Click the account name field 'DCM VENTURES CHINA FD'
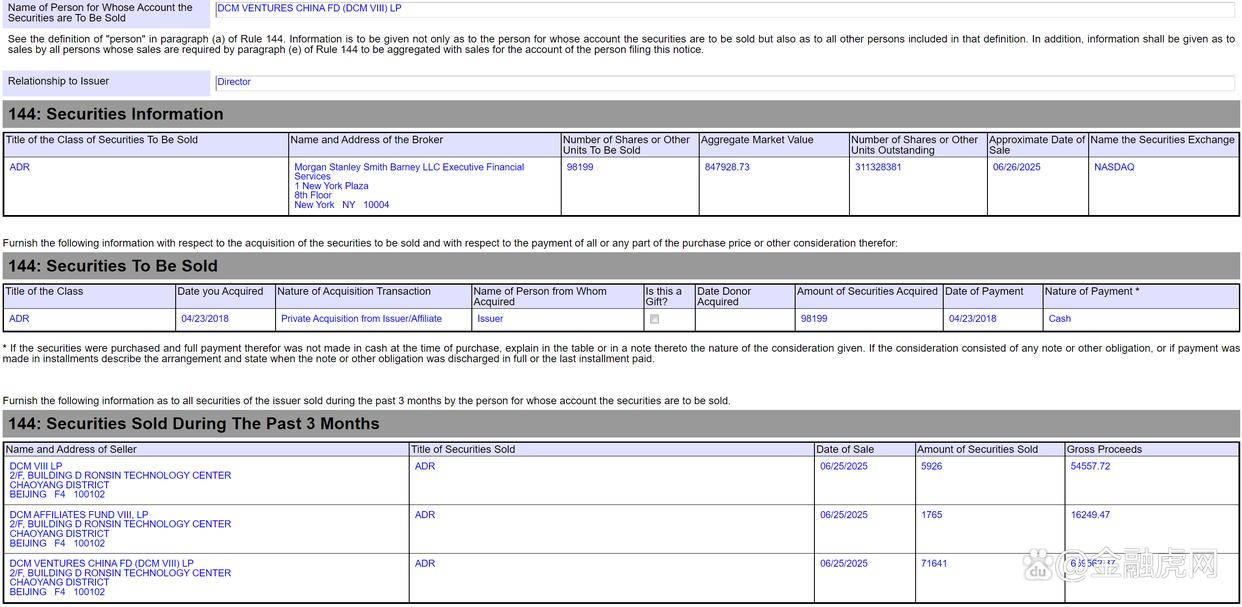The image size is (1242, 607). (x=725, y=9)
